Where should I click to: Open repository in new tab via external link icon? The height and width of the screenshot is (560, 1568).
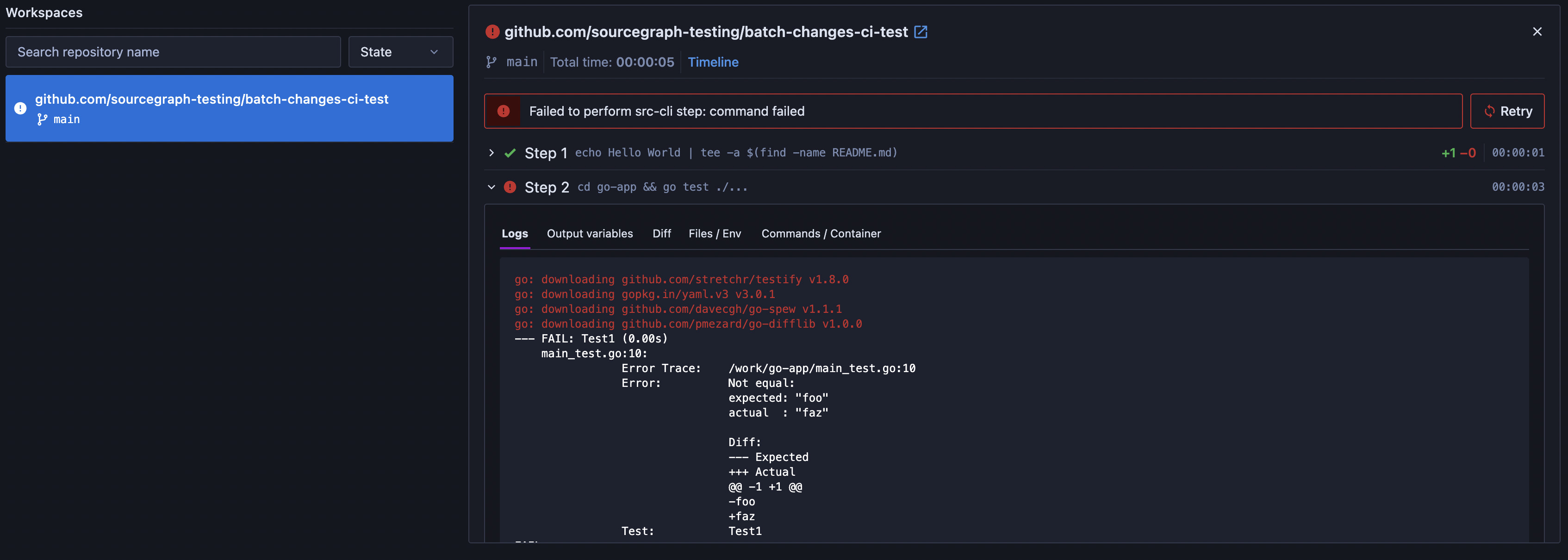(921, 32)
